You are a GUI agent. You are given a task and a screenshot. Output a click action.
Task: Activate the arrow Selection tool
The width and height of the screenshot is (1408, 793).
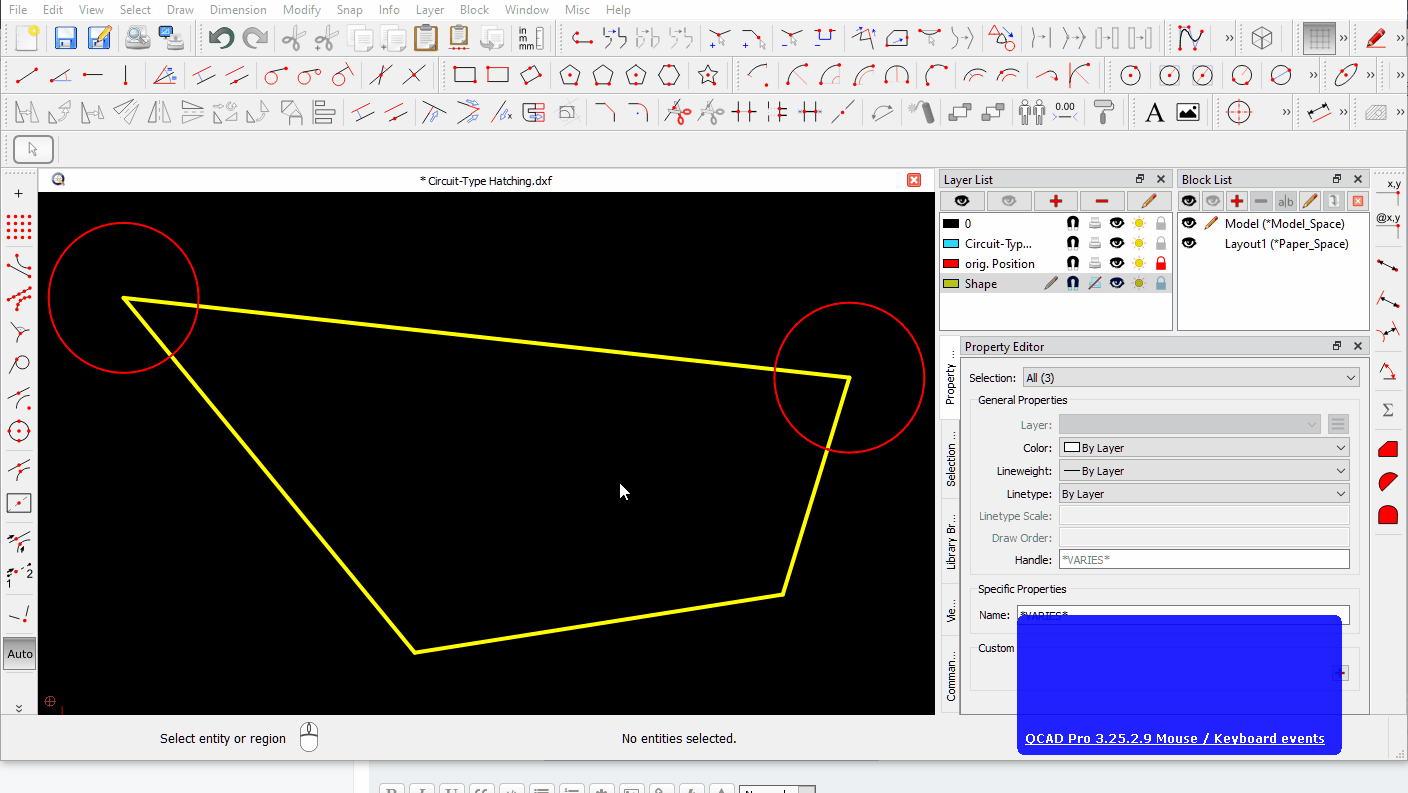coord(33,148)
